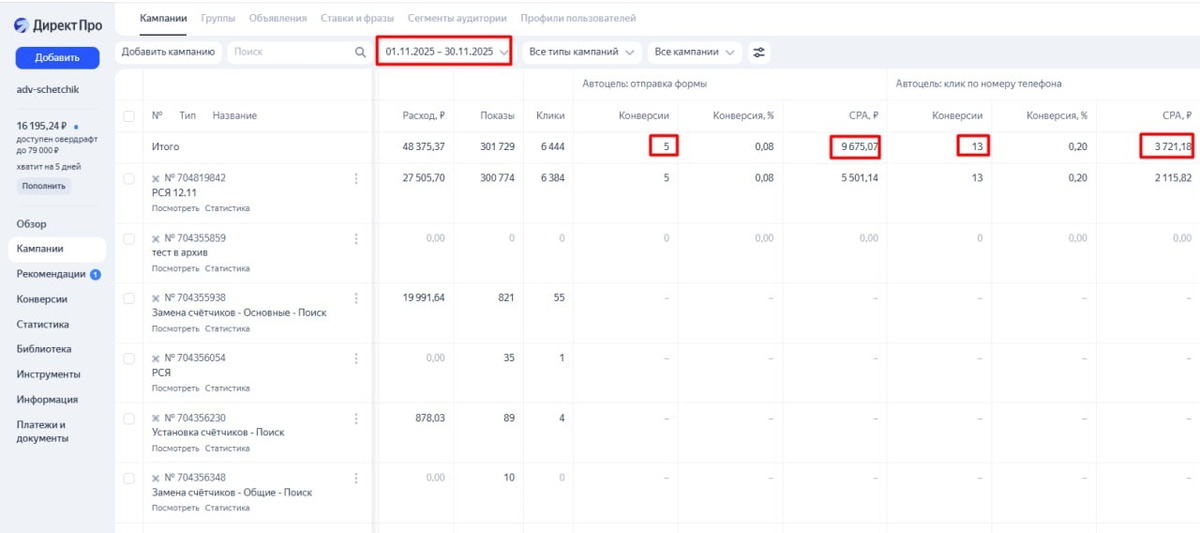The width and height of the screenshot is (1200, 533).
Task: Check the box for campaign РСЯ 12.11
Action: [128, 179]
